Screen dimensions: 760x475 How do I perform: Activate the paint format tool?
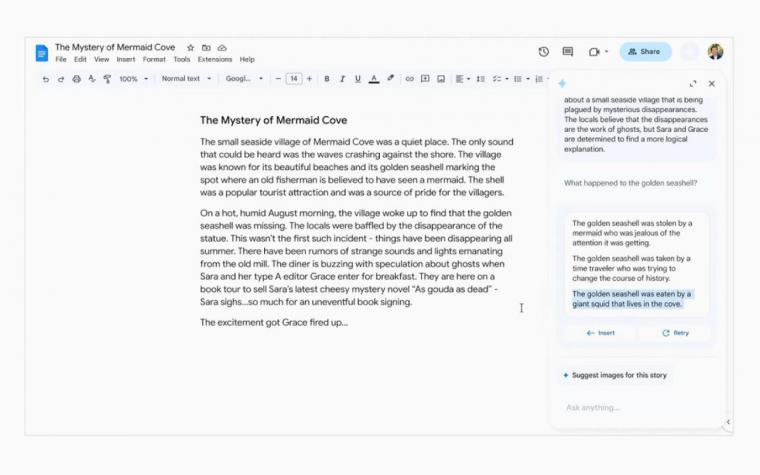click(107, 79)
